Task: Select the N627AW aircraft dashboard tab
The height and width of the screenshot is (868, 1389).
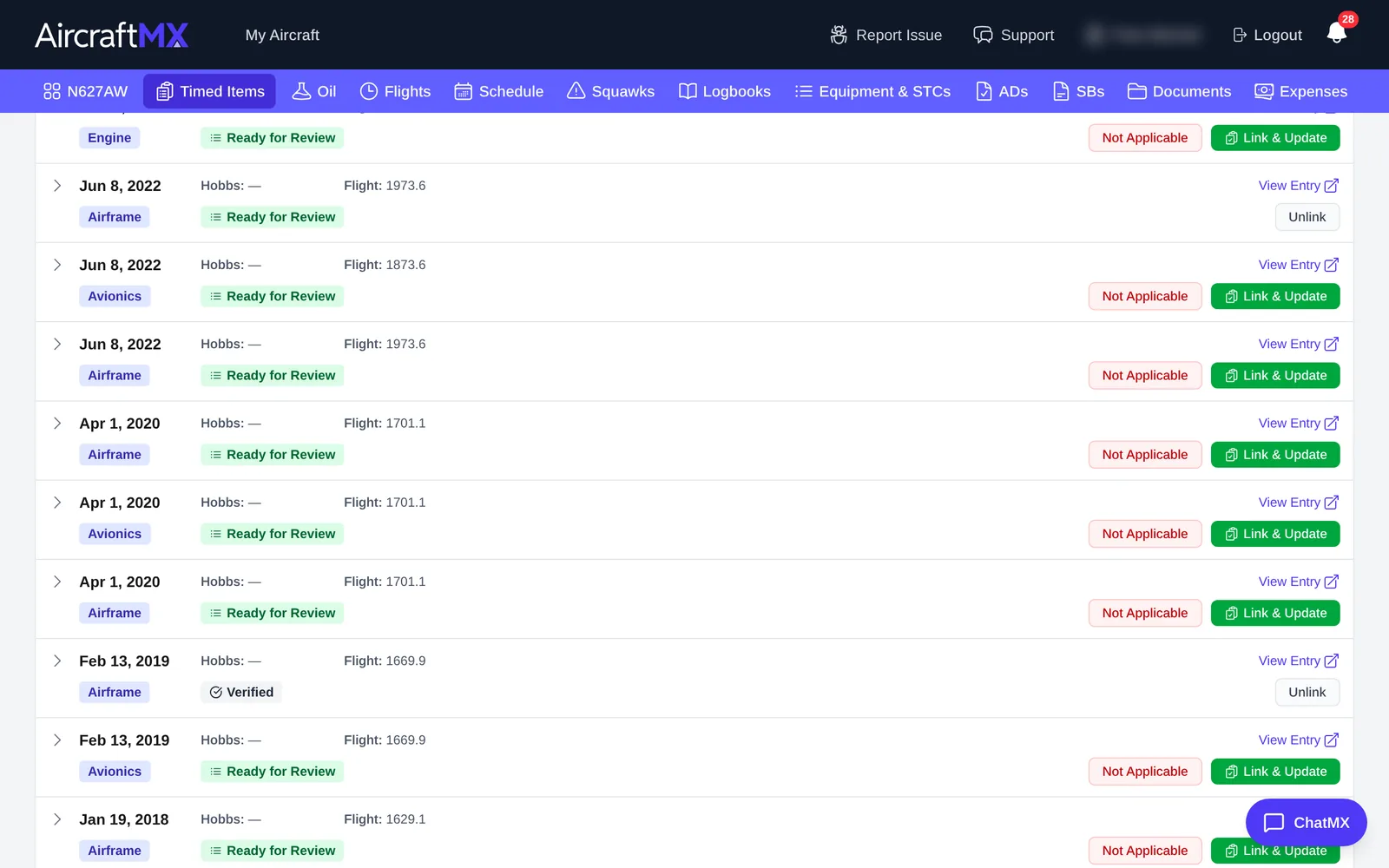Action: (85, 91)
